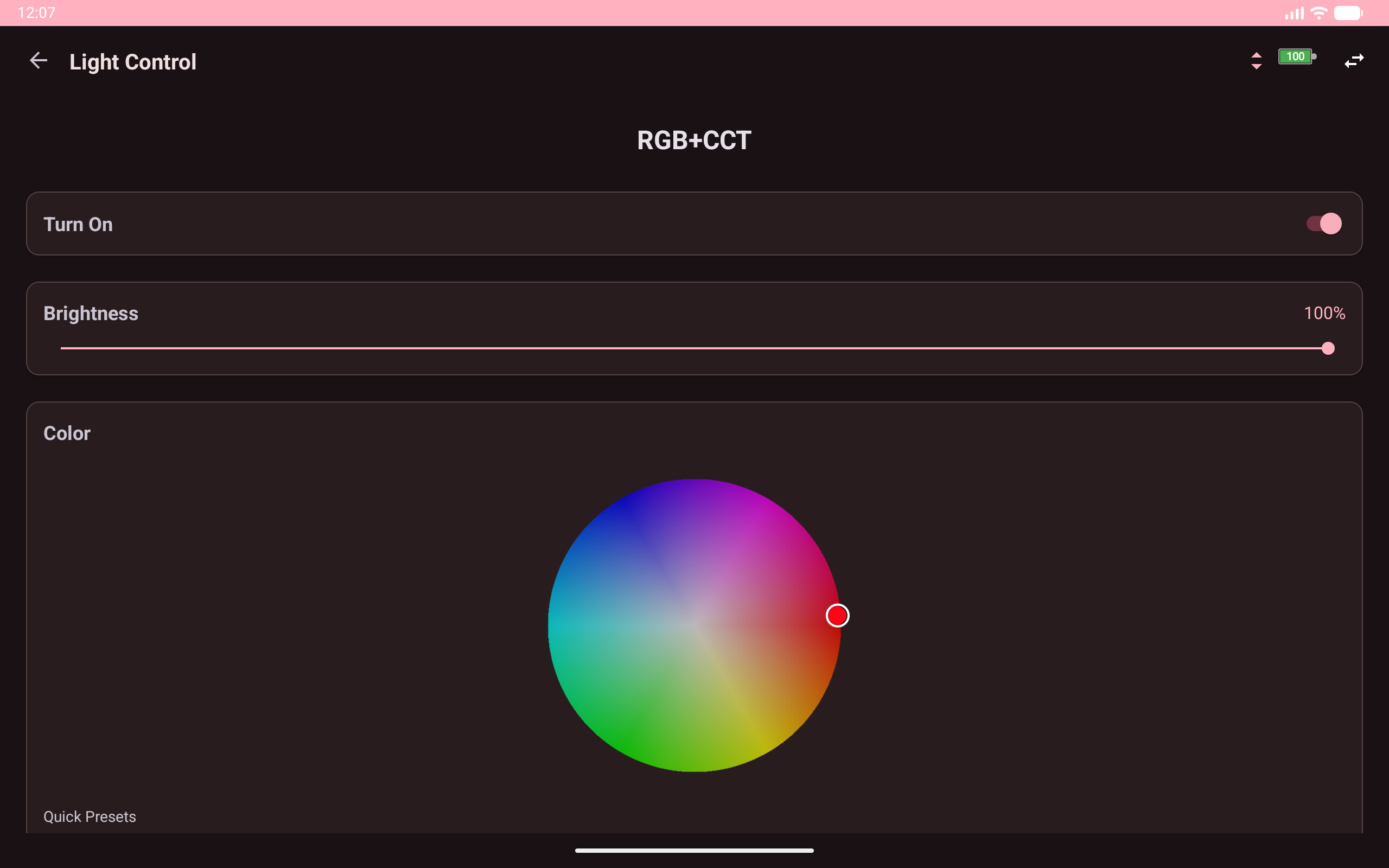Tap the Wi-Fi status bar icon

(1319, 12)
